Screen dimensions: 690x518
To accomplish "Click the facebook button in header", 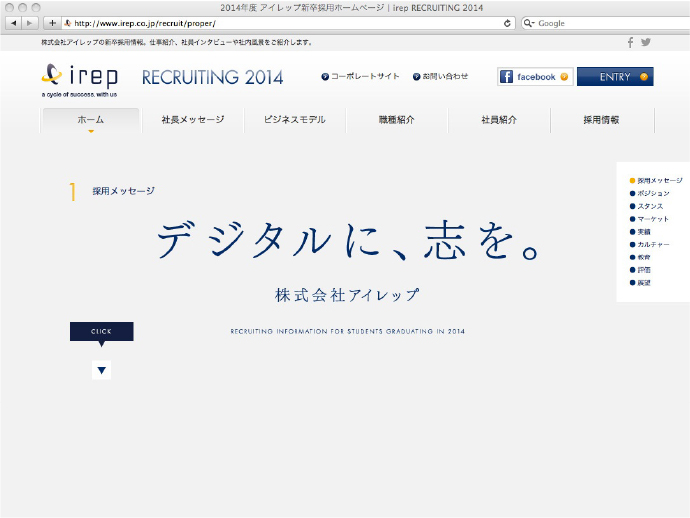I will (x=535, y=77).
